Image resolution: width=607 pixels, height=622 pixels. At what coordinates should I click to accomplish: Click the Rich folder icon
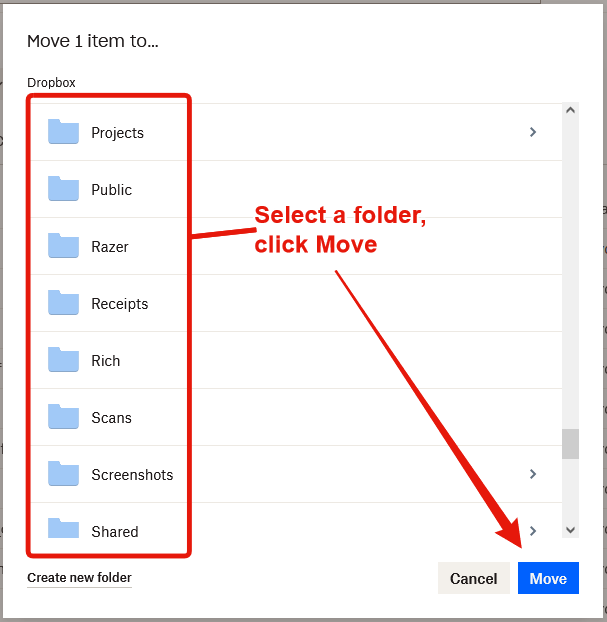coord(63,360)
